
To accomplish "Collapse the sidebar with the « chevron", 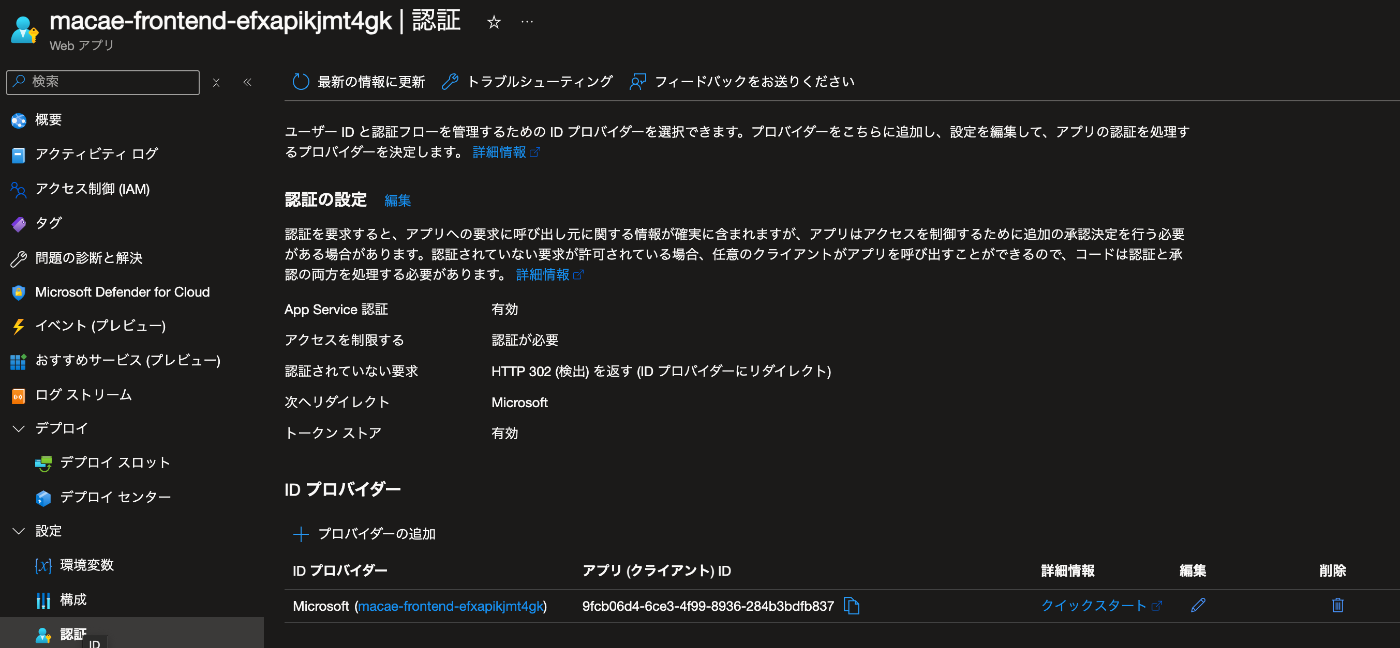I will tap(247, 82).
